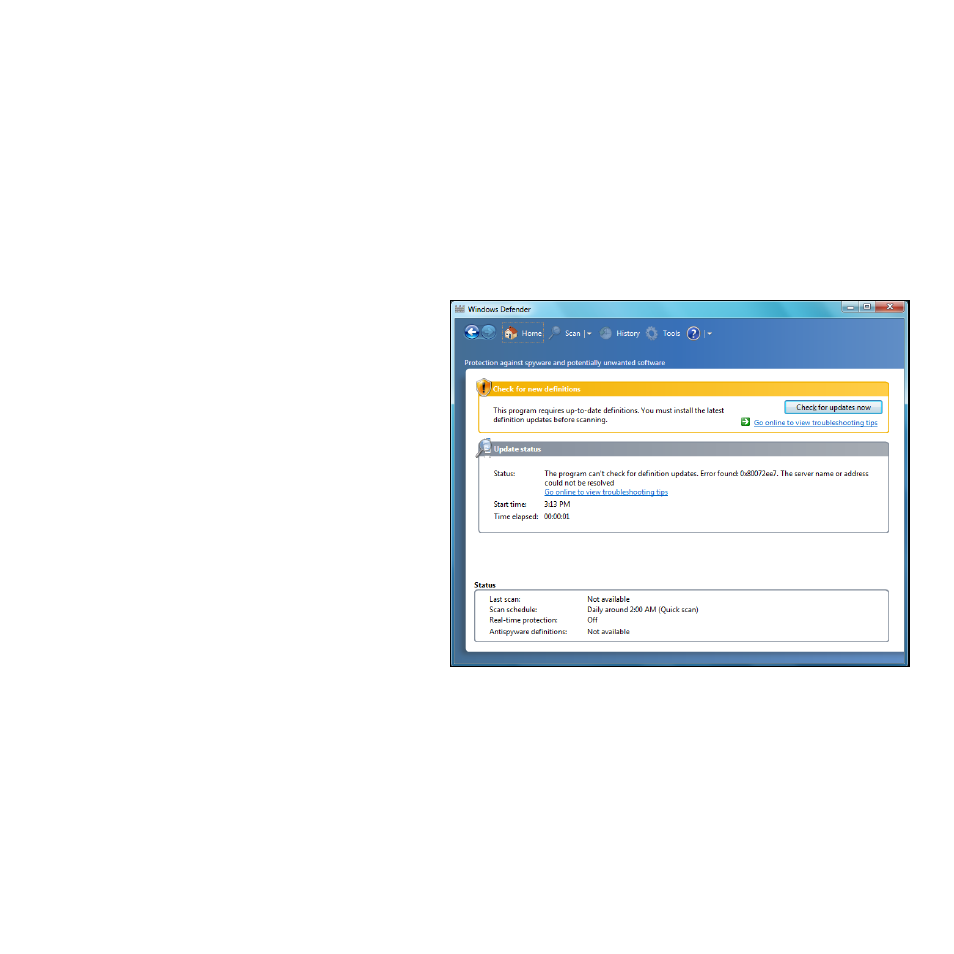Click the bold 'Status' section heading
954x954 pixels.
[x=485, y=585]
